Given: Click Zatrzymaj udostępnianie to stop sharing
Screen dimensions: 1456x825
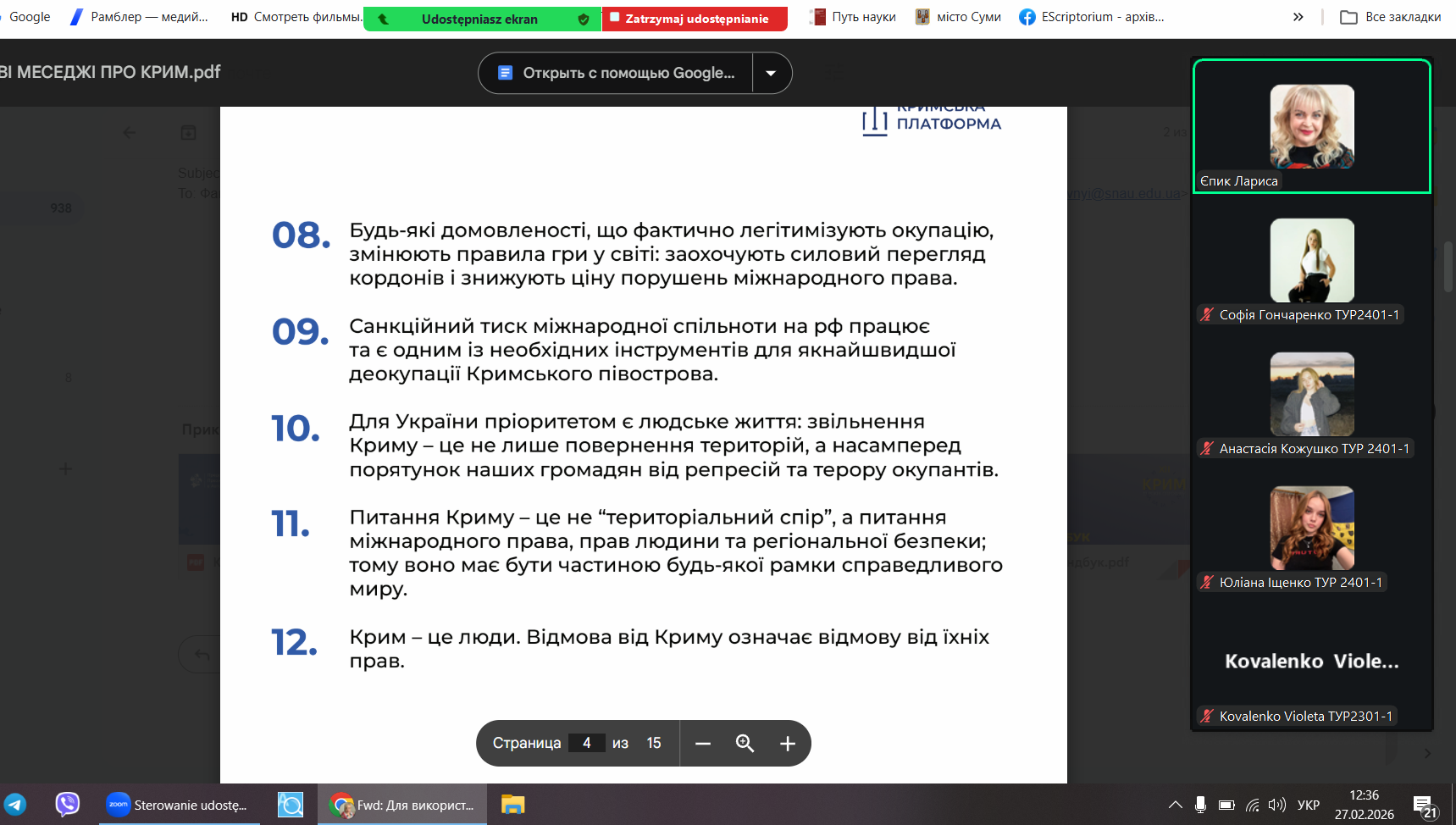Looking at the screenshot, I should click(695, 19).
